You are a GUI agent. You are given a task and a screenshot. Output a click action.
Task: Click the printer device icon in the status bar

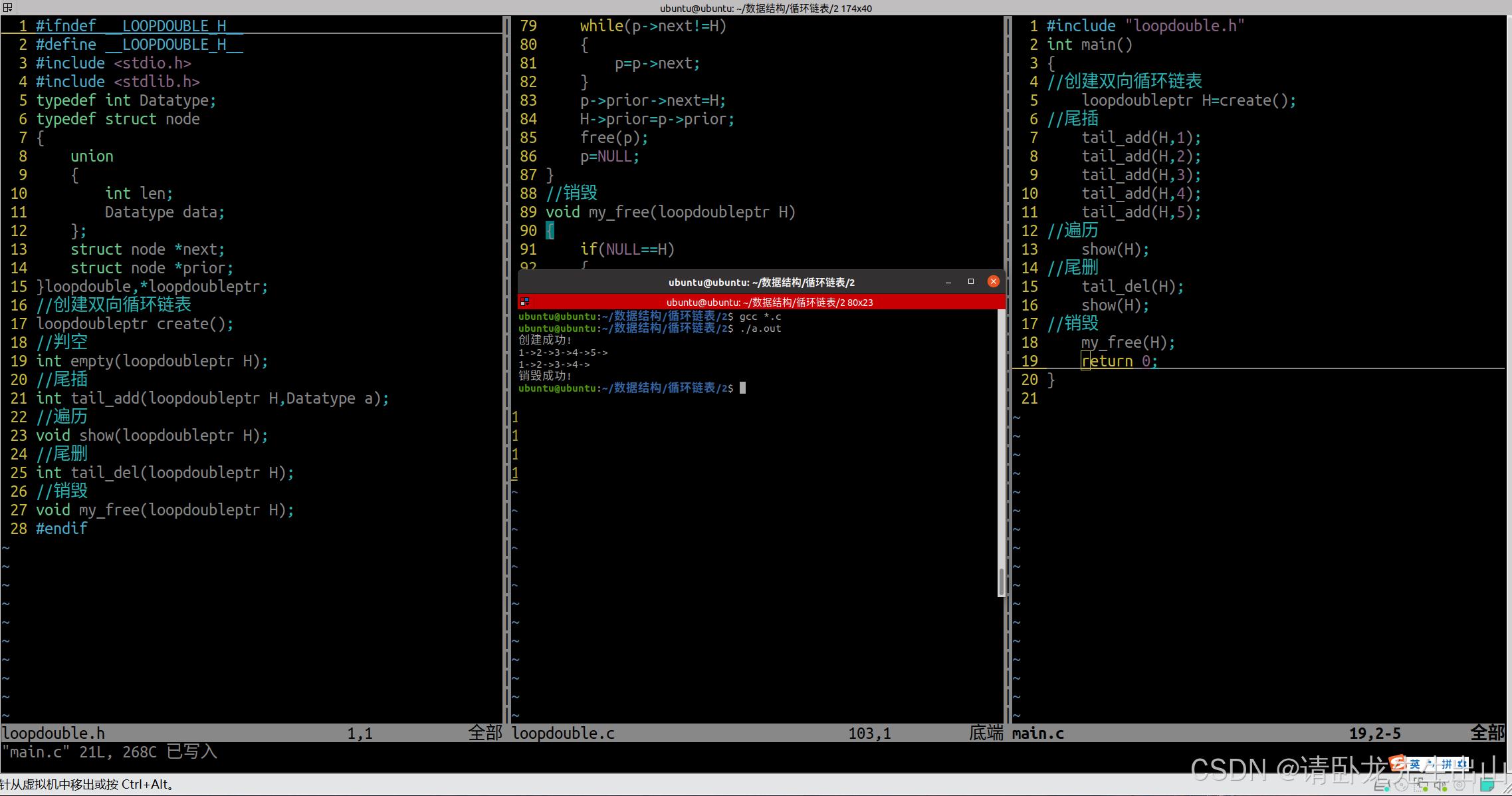coord(1382,785)
